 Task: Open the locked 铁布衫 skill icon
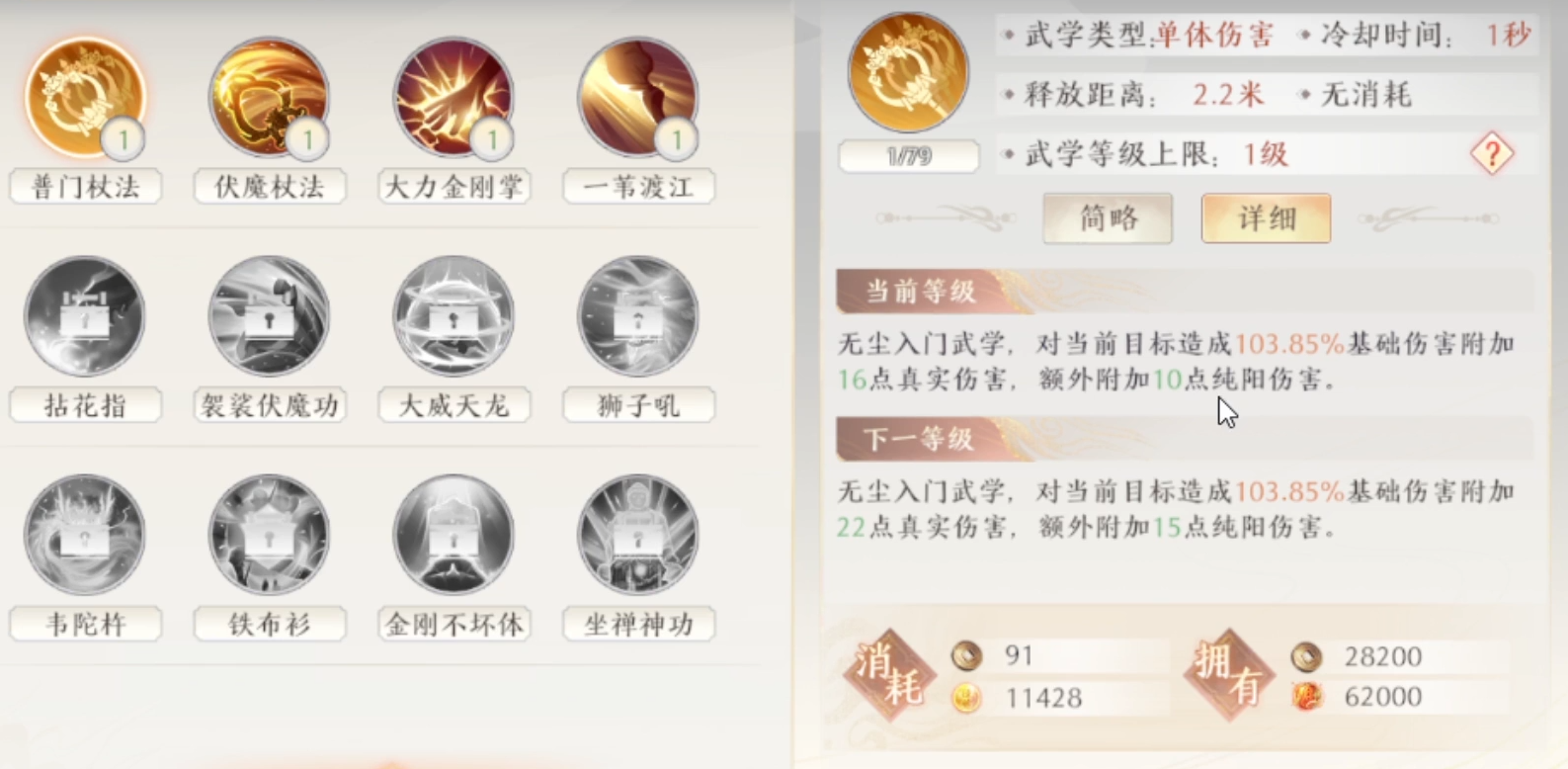click(269, 535)
